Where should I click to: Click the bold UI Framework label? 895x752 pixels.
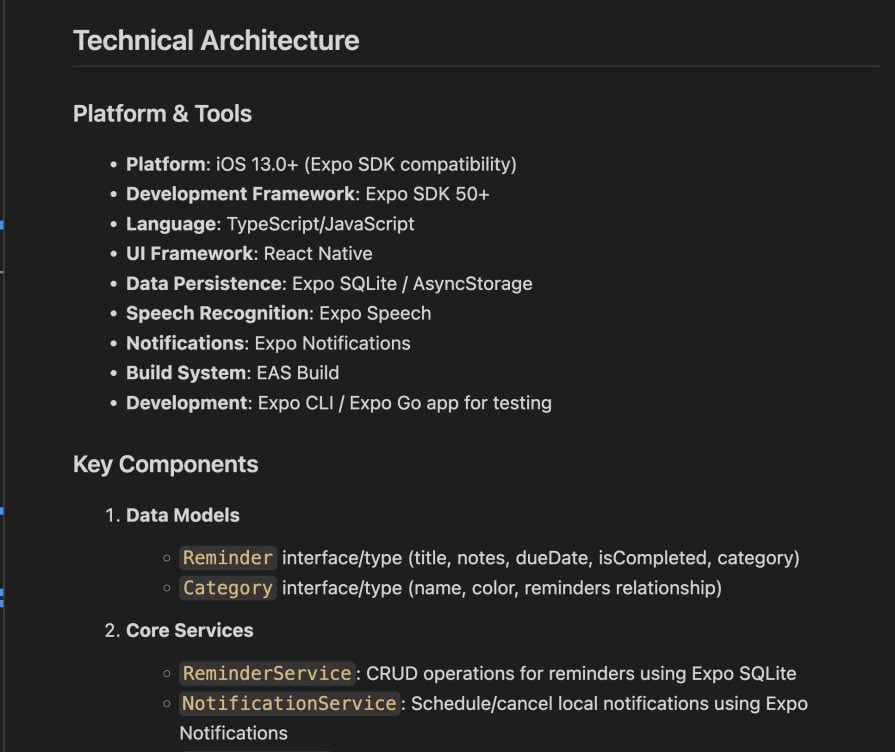coord(189,254)
